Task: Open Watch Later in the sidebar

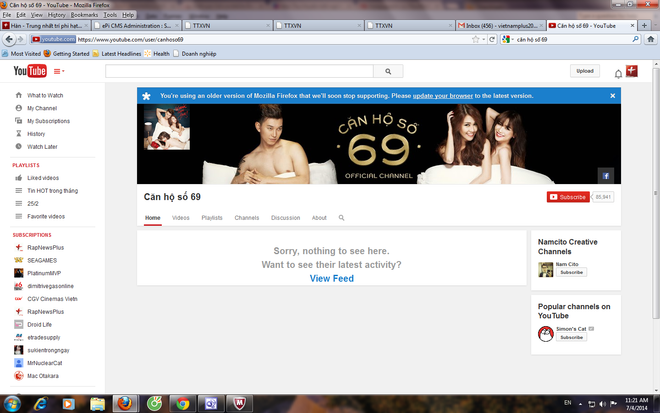Action: pyautogui.click(x=42, y=146)
